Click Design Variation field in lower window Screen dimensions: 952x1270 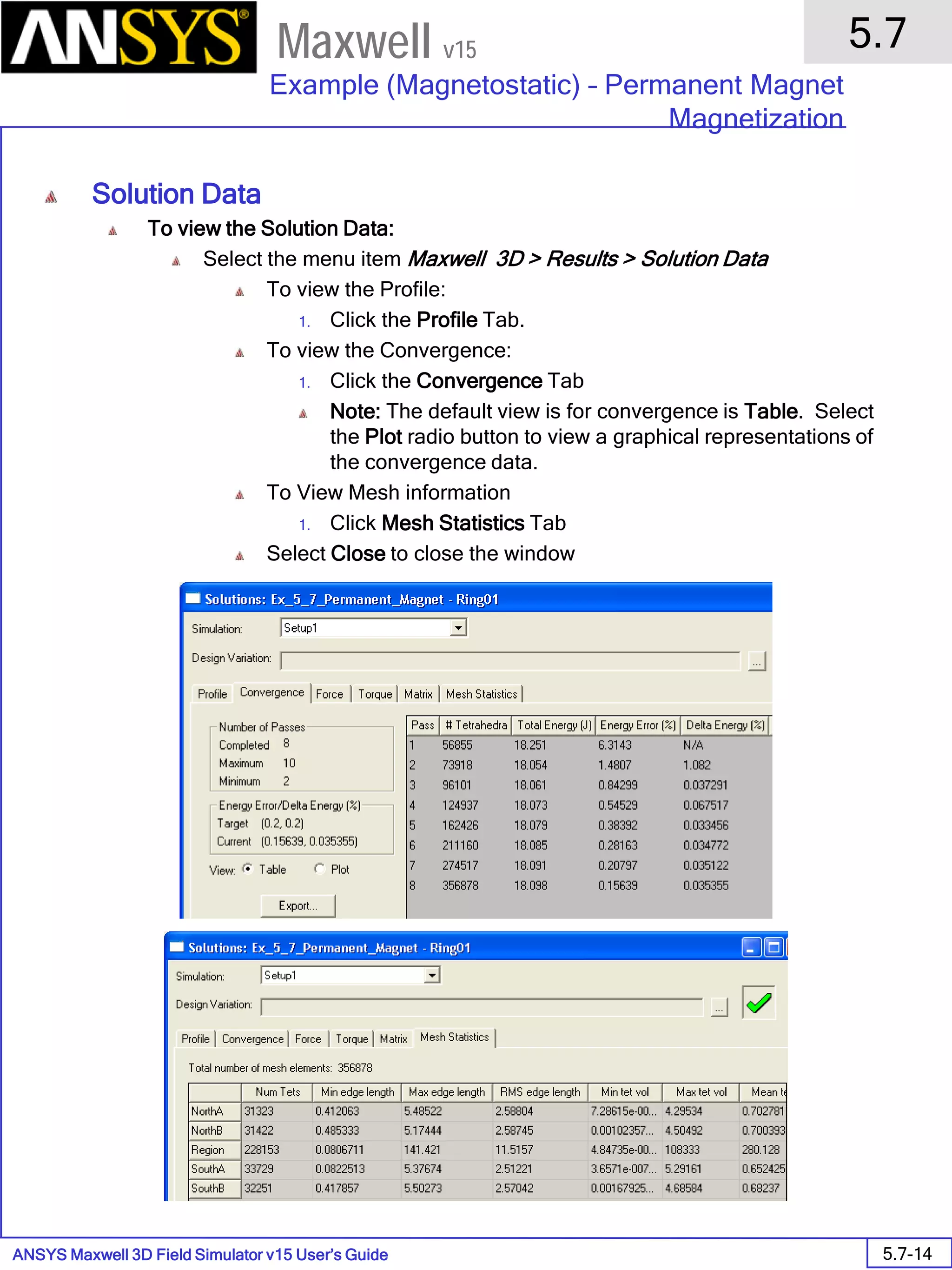482,1007
